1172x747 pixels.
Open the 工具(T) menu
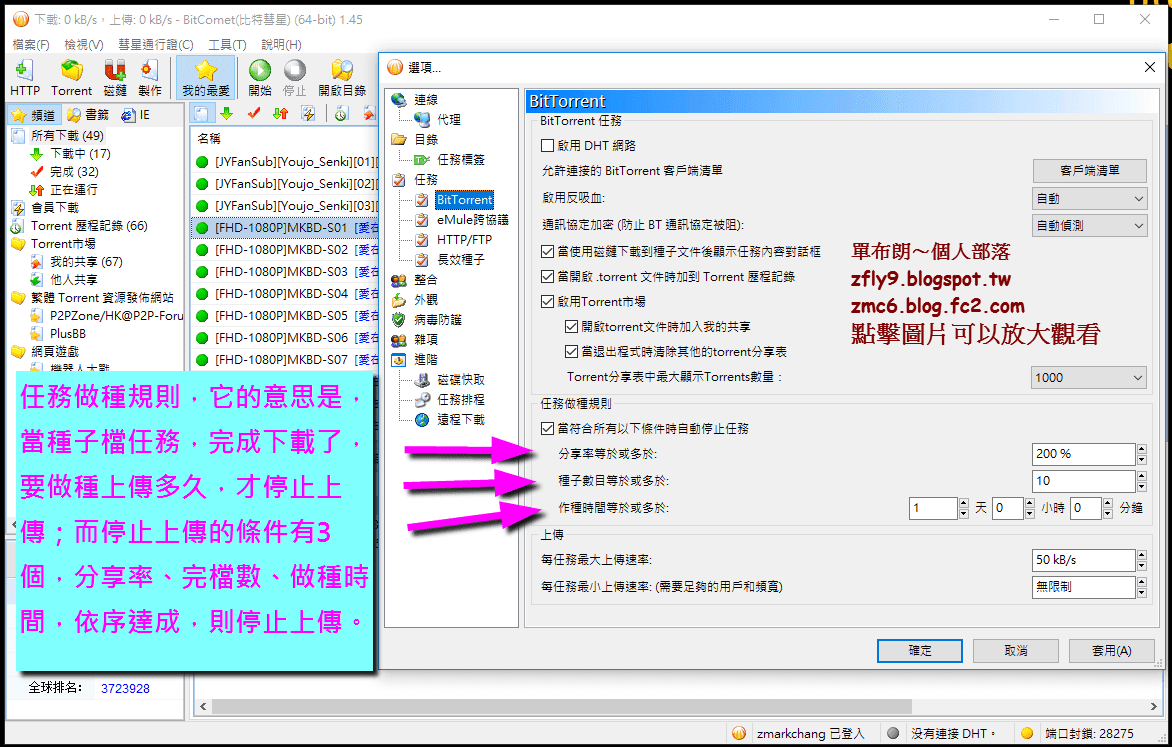227,45
